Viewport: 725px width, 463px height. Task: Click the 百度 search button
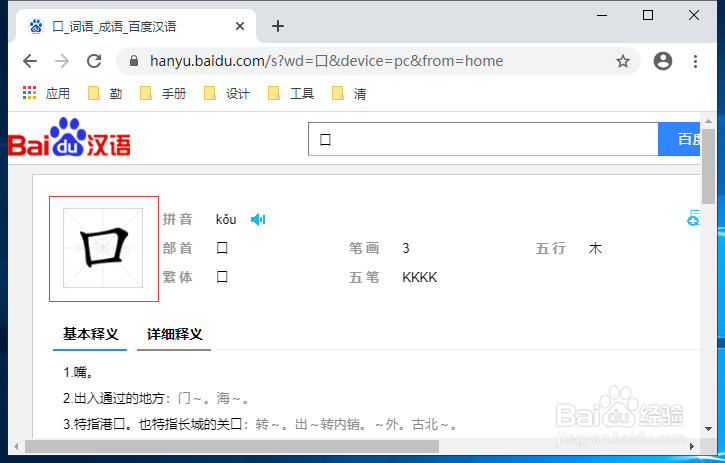pos(679,139)
